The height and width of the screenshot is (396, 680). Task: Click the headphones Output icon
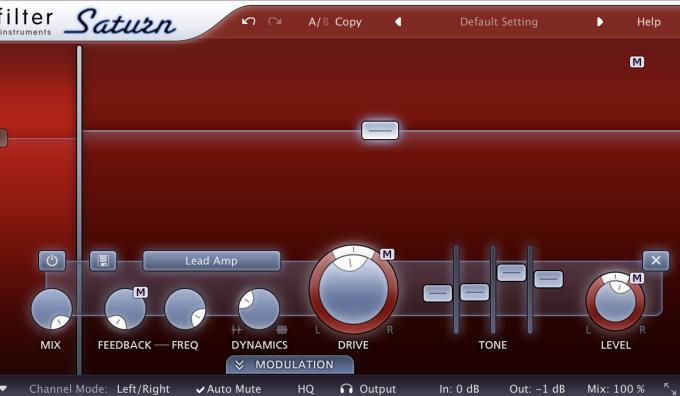click(346, 389)
